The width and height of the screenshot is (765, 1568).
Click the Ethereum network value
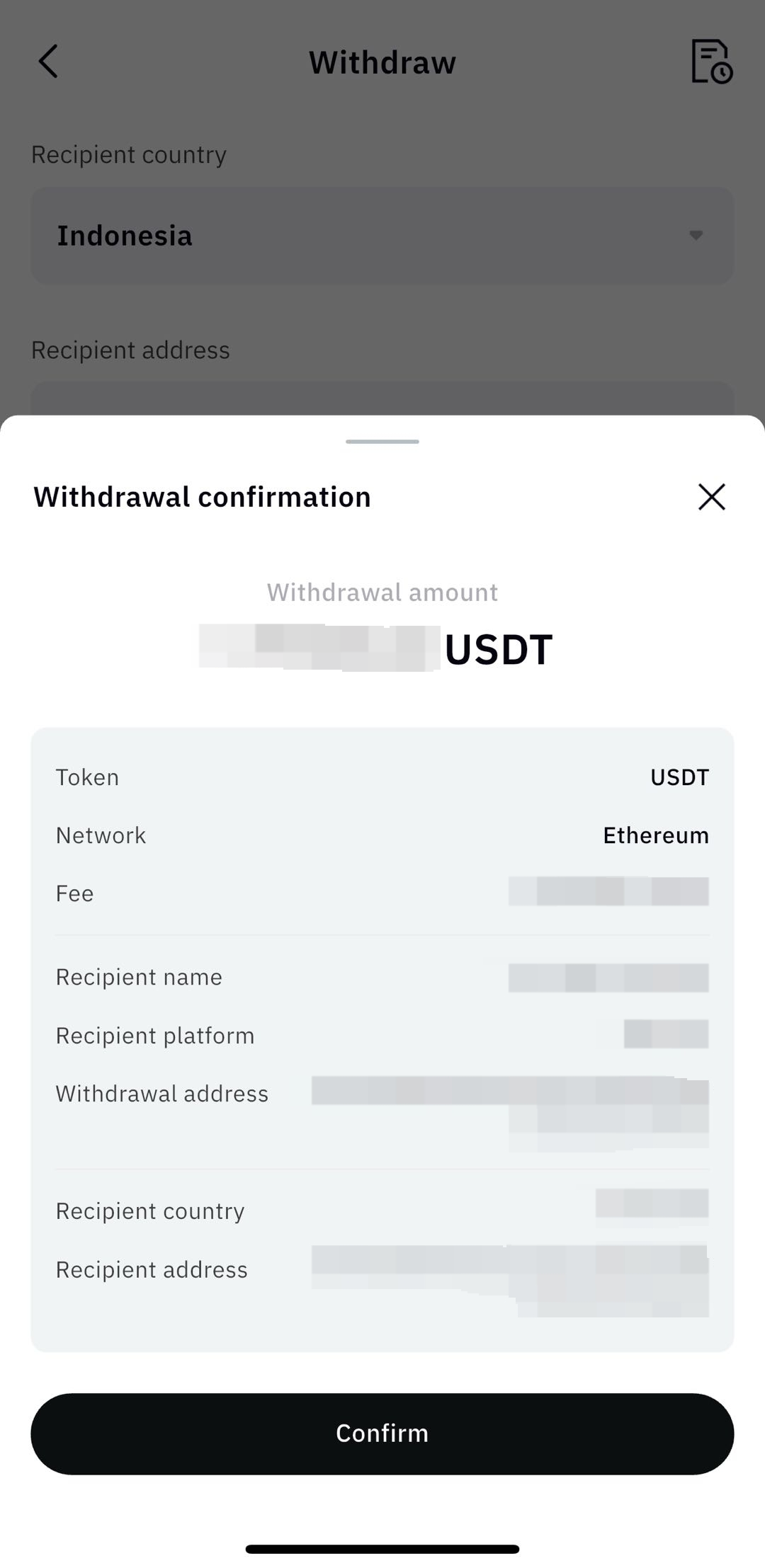[x=655, y=835]
